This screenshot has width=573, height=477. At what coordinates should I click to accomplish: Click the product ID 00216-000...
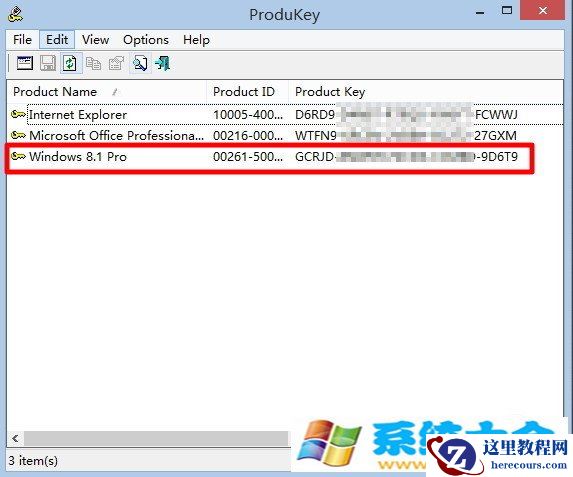[248, 136]
